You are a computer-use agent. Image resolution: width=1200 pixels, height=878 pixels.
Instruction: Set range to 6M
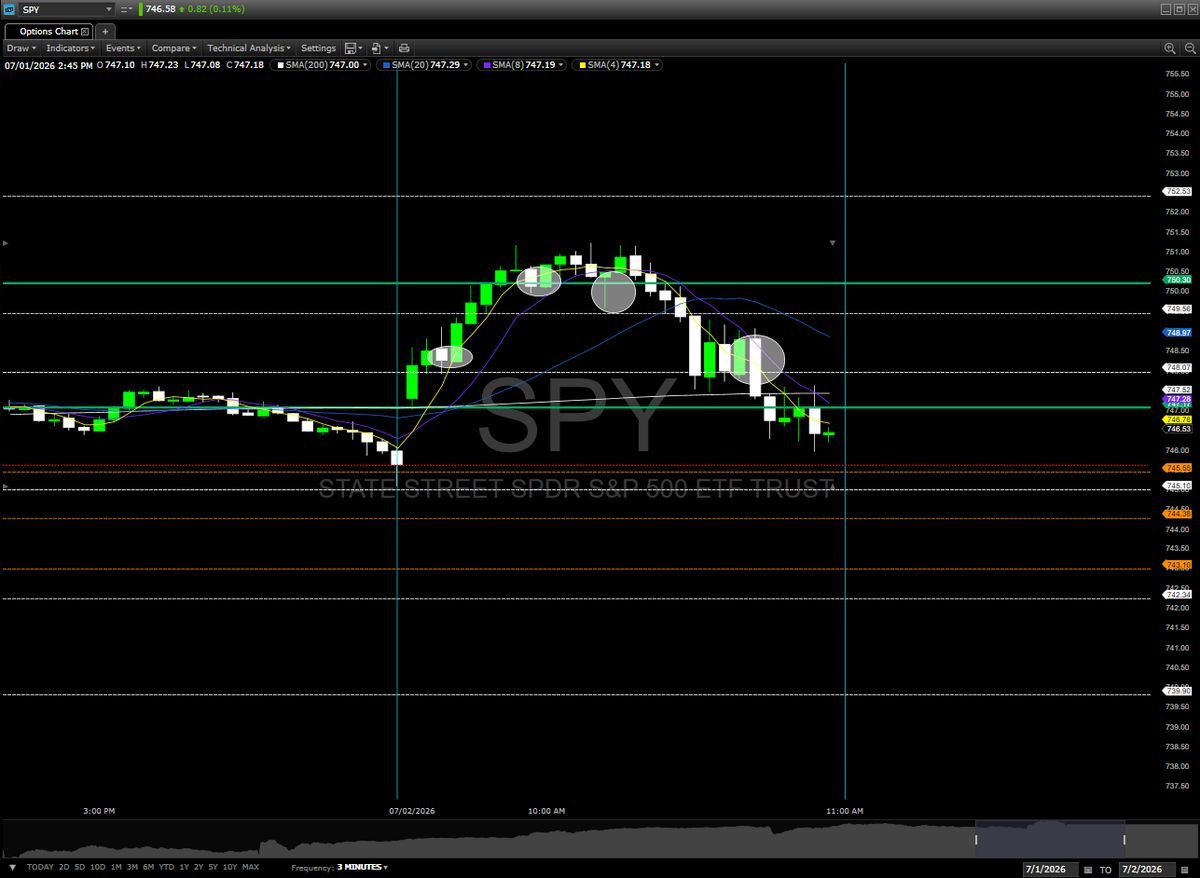tap(149, 867)
